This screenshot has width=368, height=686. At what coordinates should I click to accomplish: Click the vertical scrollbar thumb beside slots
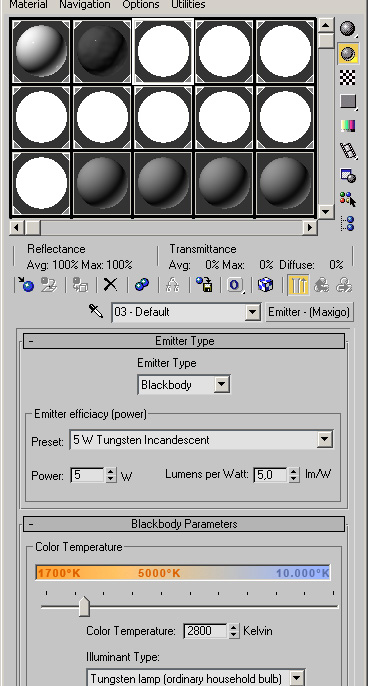click(325, 40)
